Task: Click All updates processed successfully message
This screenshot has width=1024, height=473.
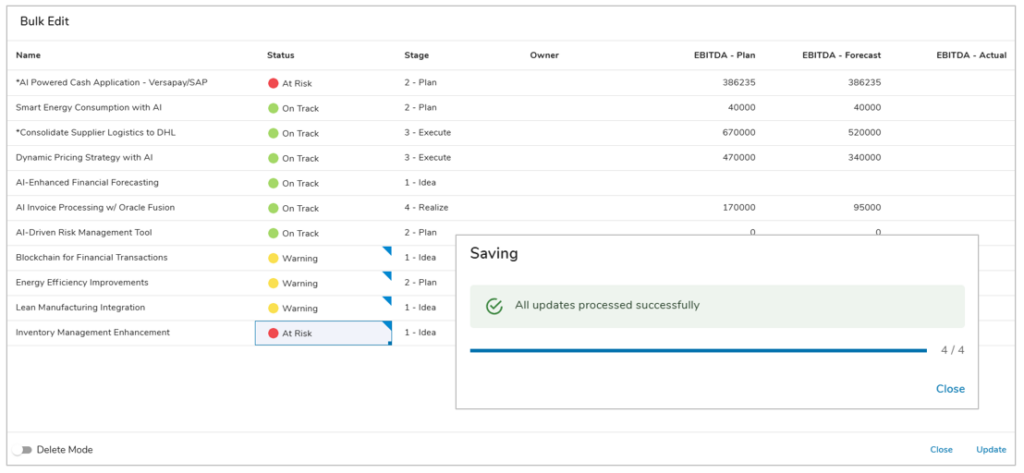Action: coord(607,305)
